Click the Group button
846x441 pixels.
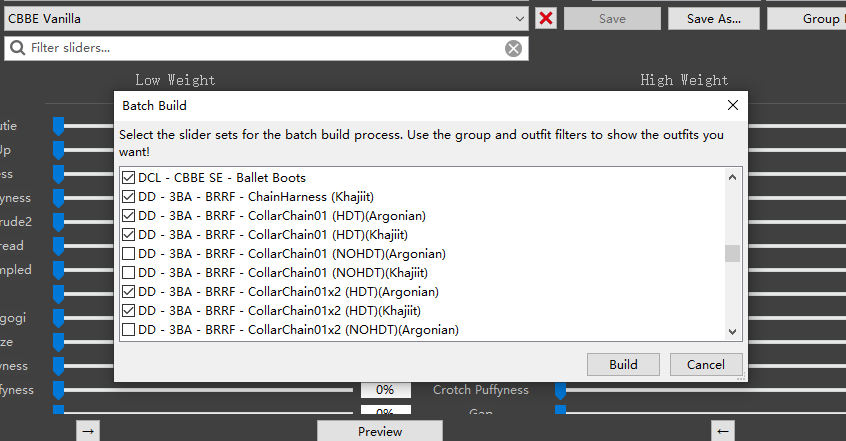807,18
